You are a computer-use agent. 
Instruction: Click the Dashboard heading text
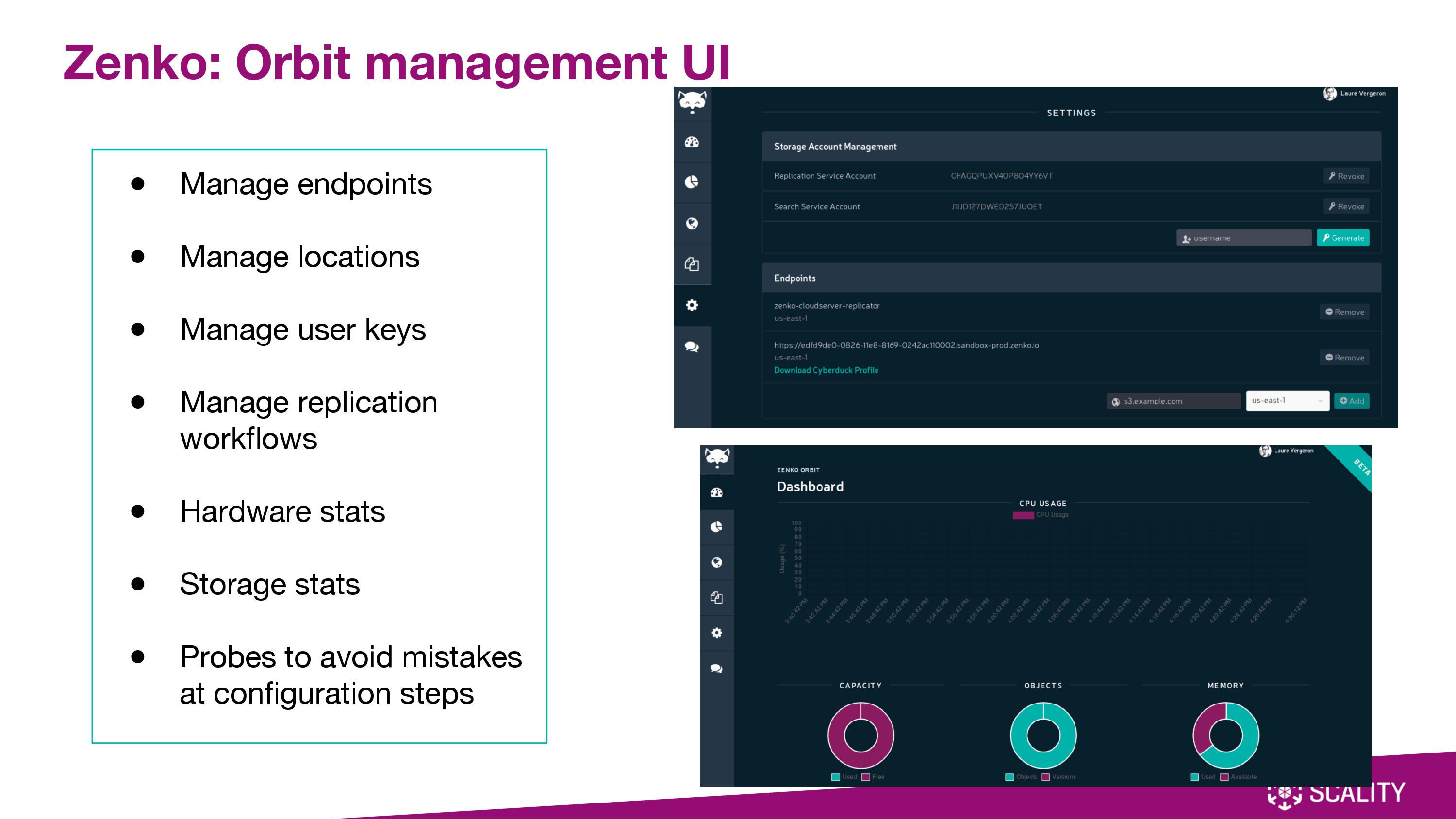810,487
